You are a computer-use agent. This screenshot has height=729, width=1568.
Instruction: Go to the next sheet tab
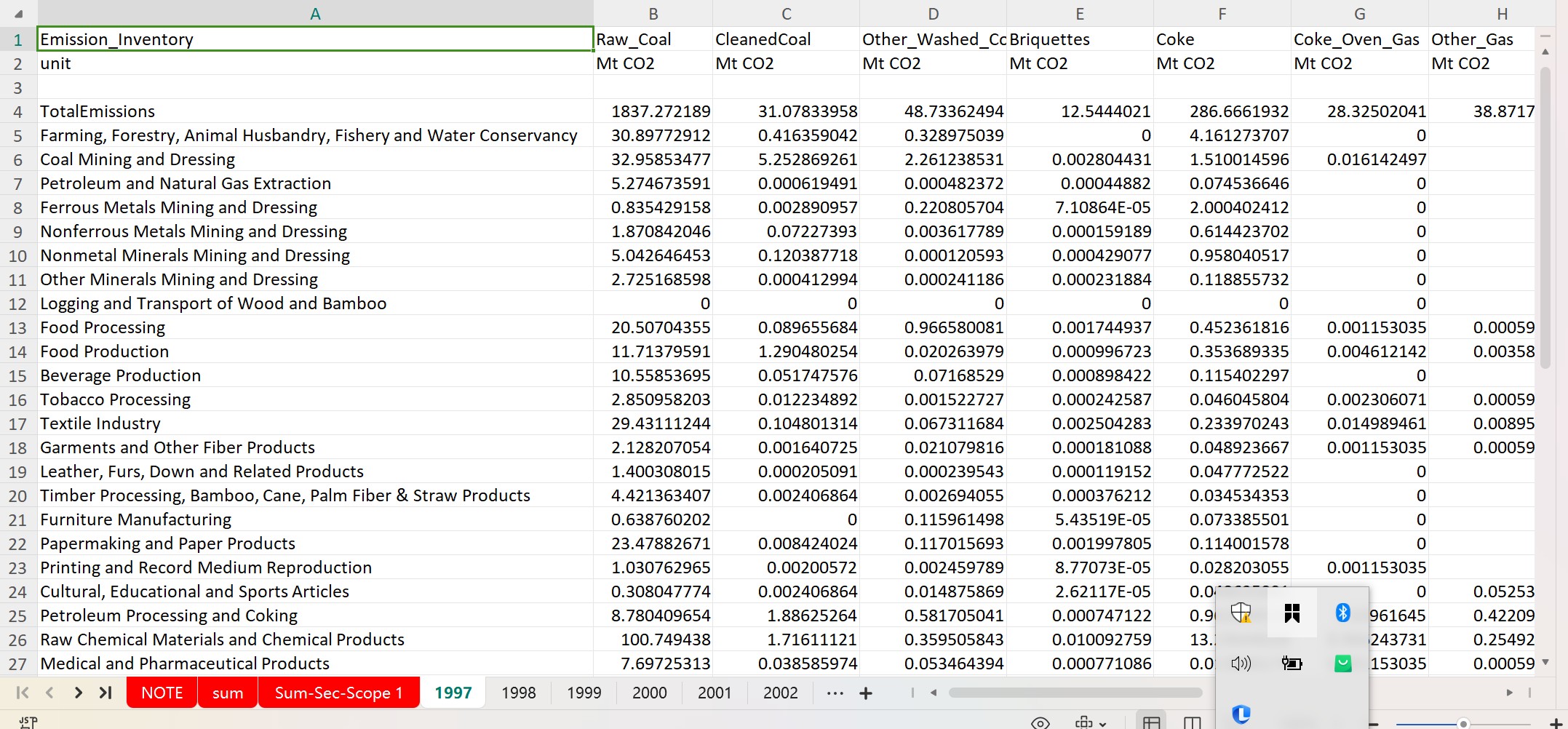click(x=78, y=693)
